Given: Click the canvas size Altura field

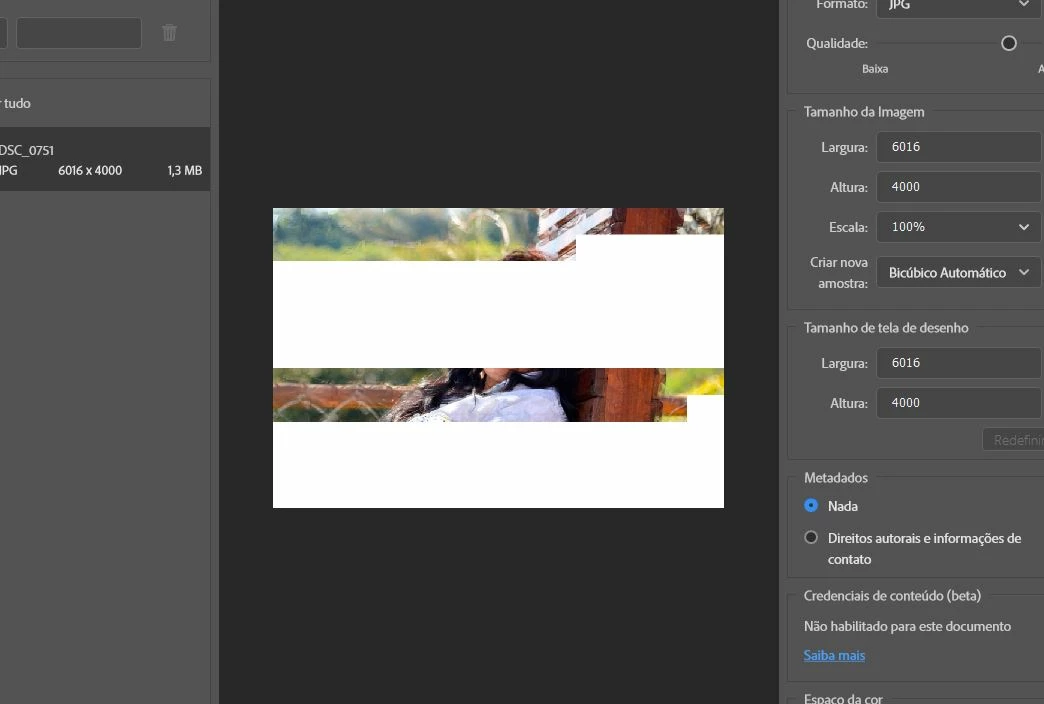Looking at the screenshot, I should click(959, 403).
